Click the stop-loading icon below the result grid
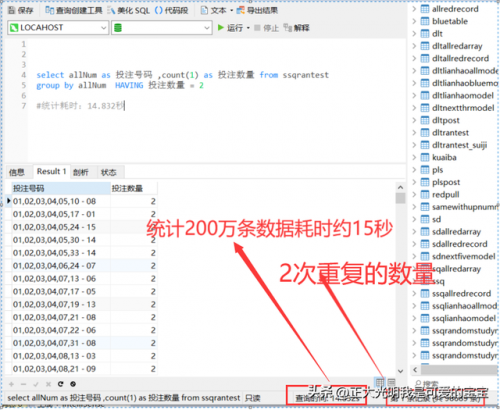Image resolution: width=500 pixels, height=410 pixels. pyautogui.click(x=73, y=384)
